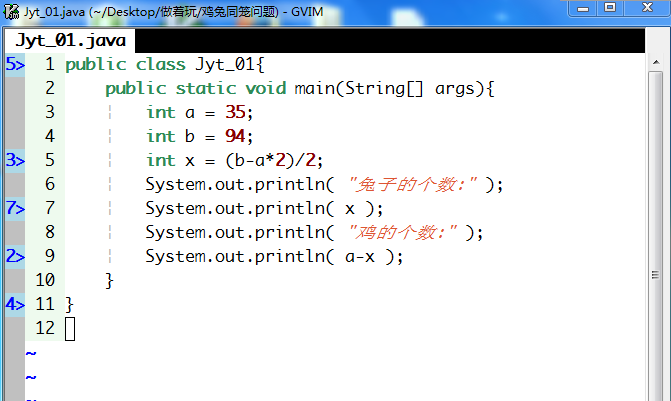Maximize the GVIM window
The width and height of the screenshot is (671, 401).
(x=610, y=8)
